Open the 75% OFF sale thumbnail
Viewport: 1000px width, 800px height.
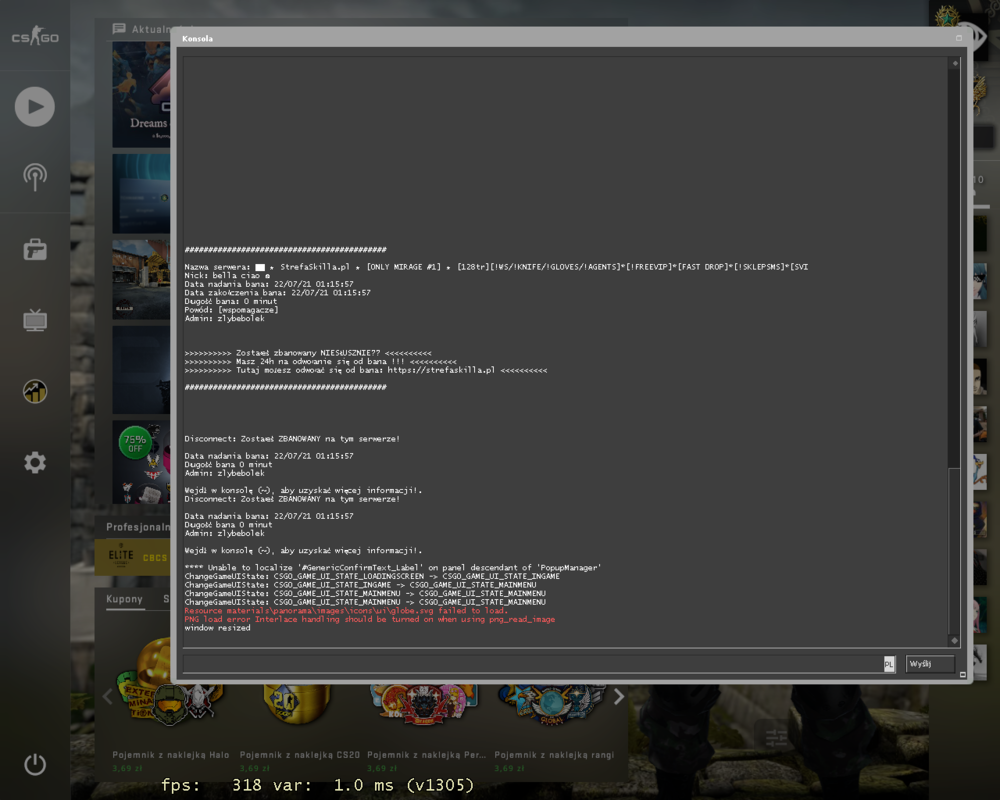pyautogui.click(x=142, y=462)
